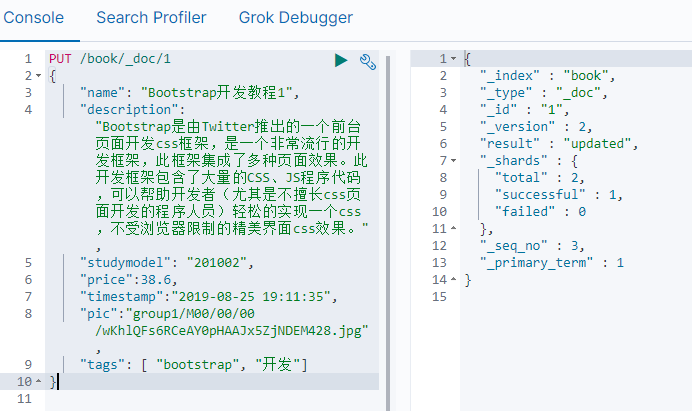Run the PUT request with the play icon
The width and height of the screenshot is (692, 411).
[341, 60]
